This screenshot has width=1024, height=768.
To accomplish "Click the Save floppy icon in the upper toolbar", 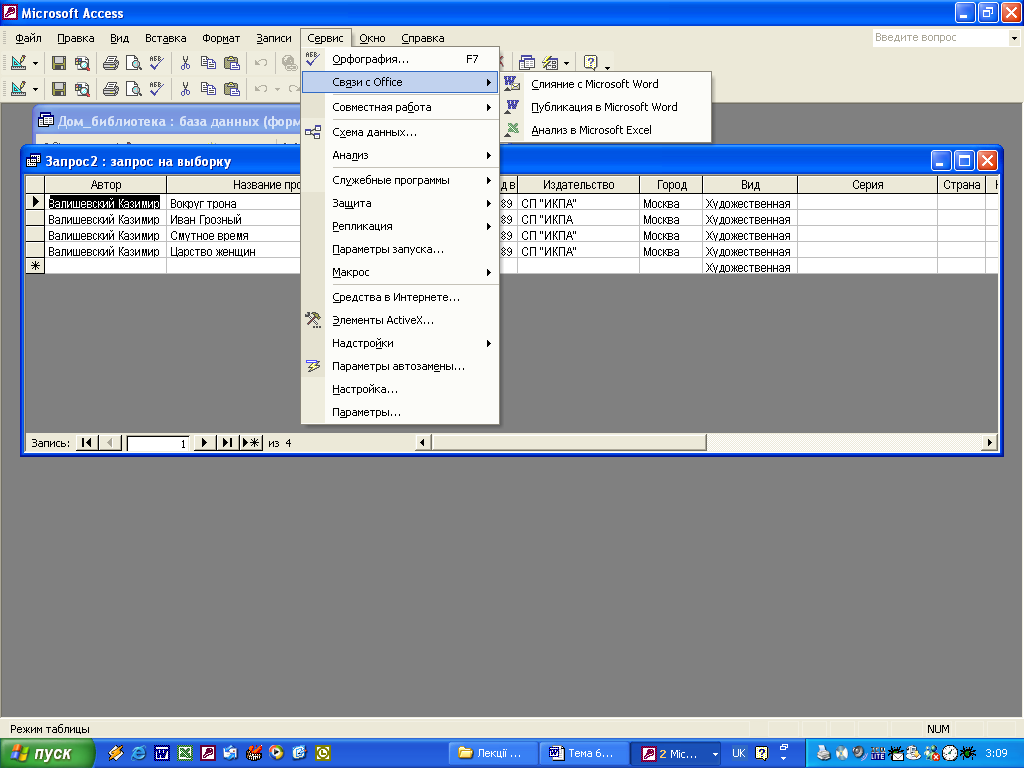I will coord(59,63).
